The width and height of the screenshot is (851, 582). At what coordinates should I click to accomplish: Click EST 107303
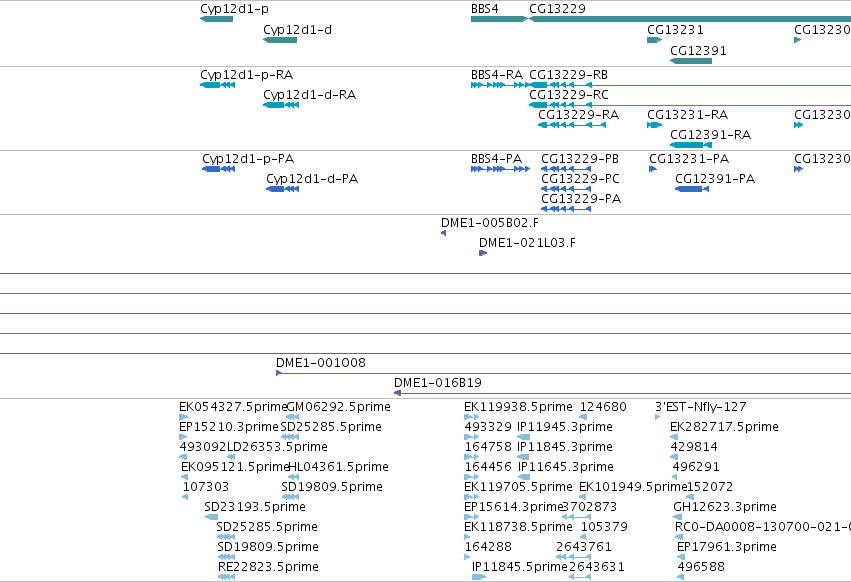click(x=185, y=497)
